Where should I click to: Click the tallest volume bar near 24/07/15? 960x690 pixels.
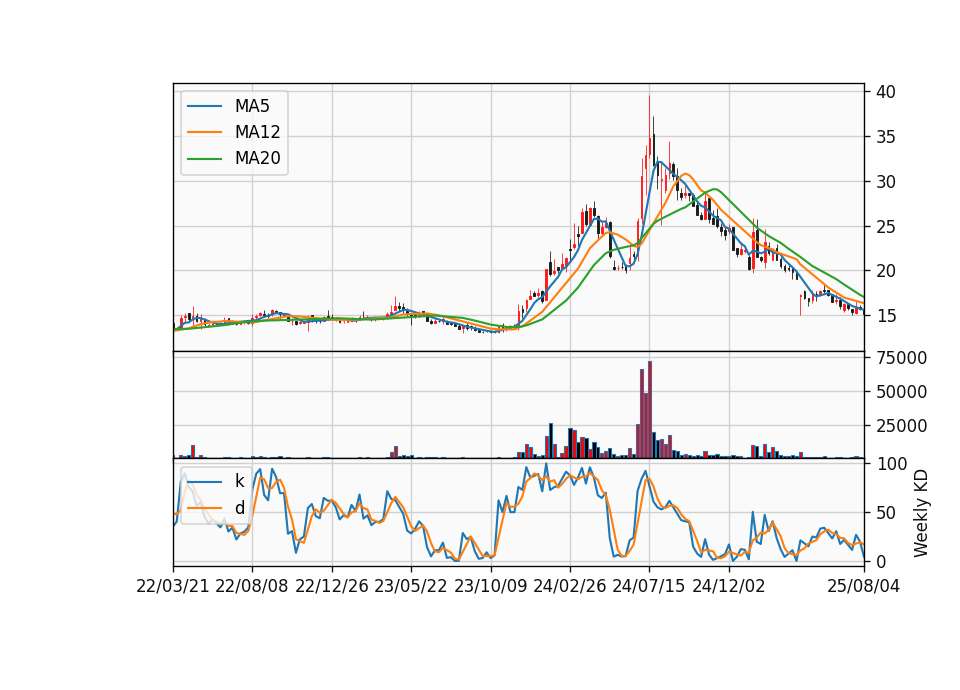(650, 410)
